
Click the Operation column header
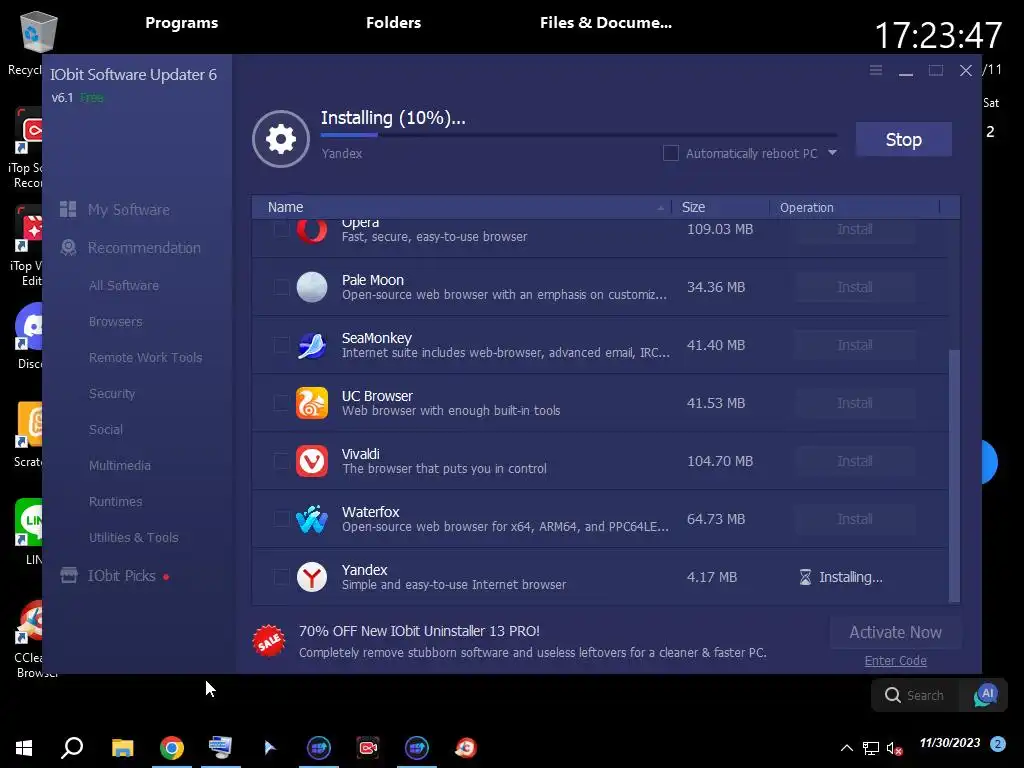(807, 207)
